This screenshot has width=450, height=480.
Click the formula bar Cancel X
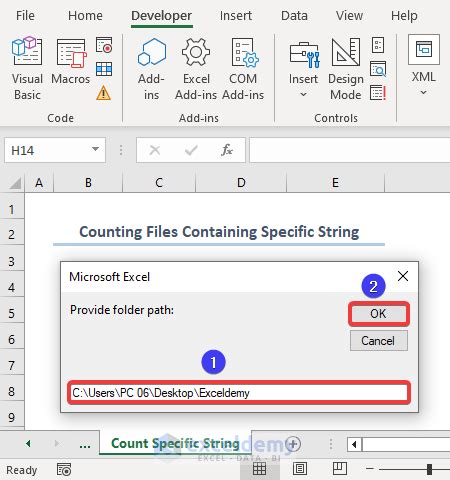click(x=155, y=150)
